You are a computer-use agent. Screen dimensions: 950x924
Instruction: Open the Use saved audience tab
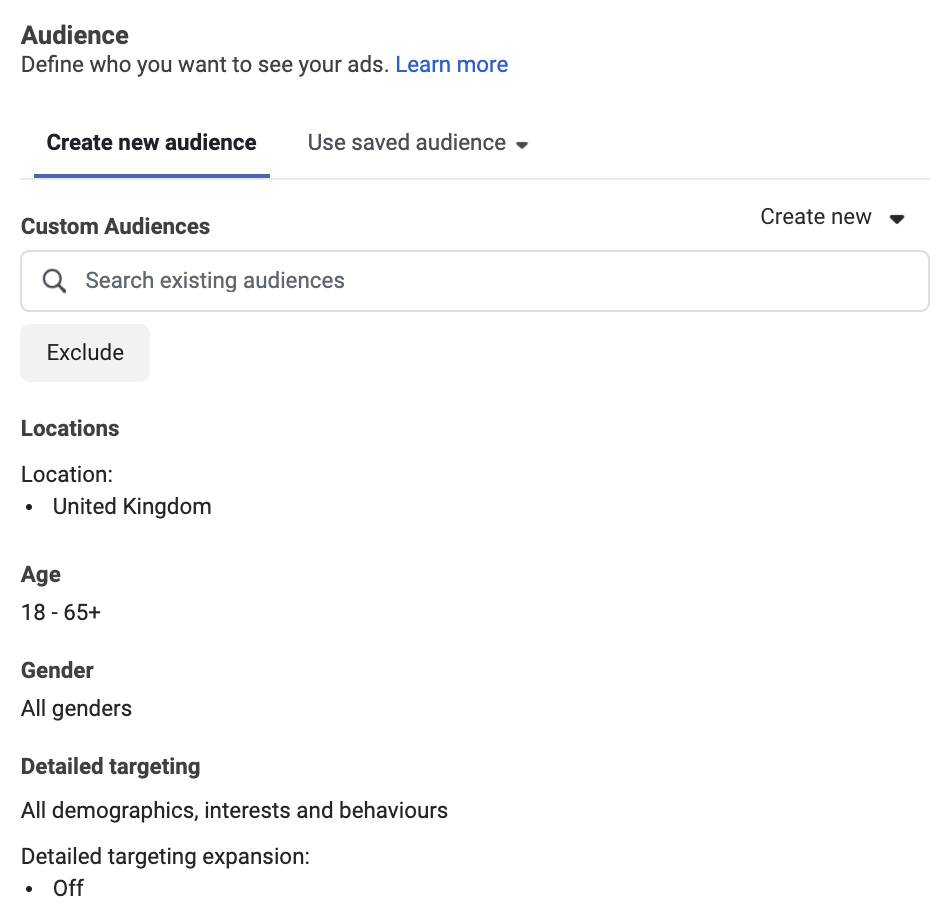407,143
